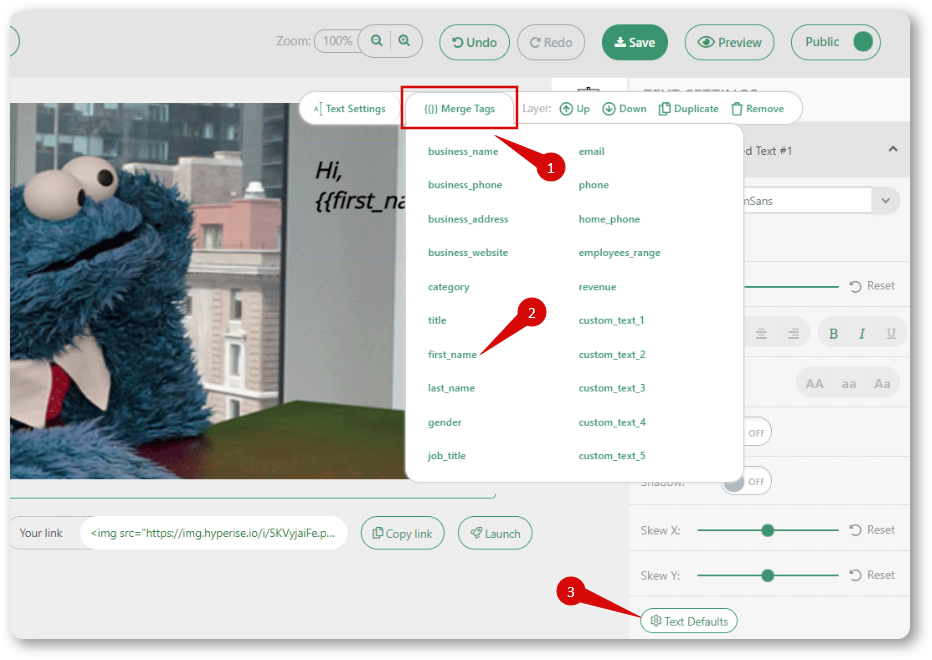Toggle bold formatting

833,334
